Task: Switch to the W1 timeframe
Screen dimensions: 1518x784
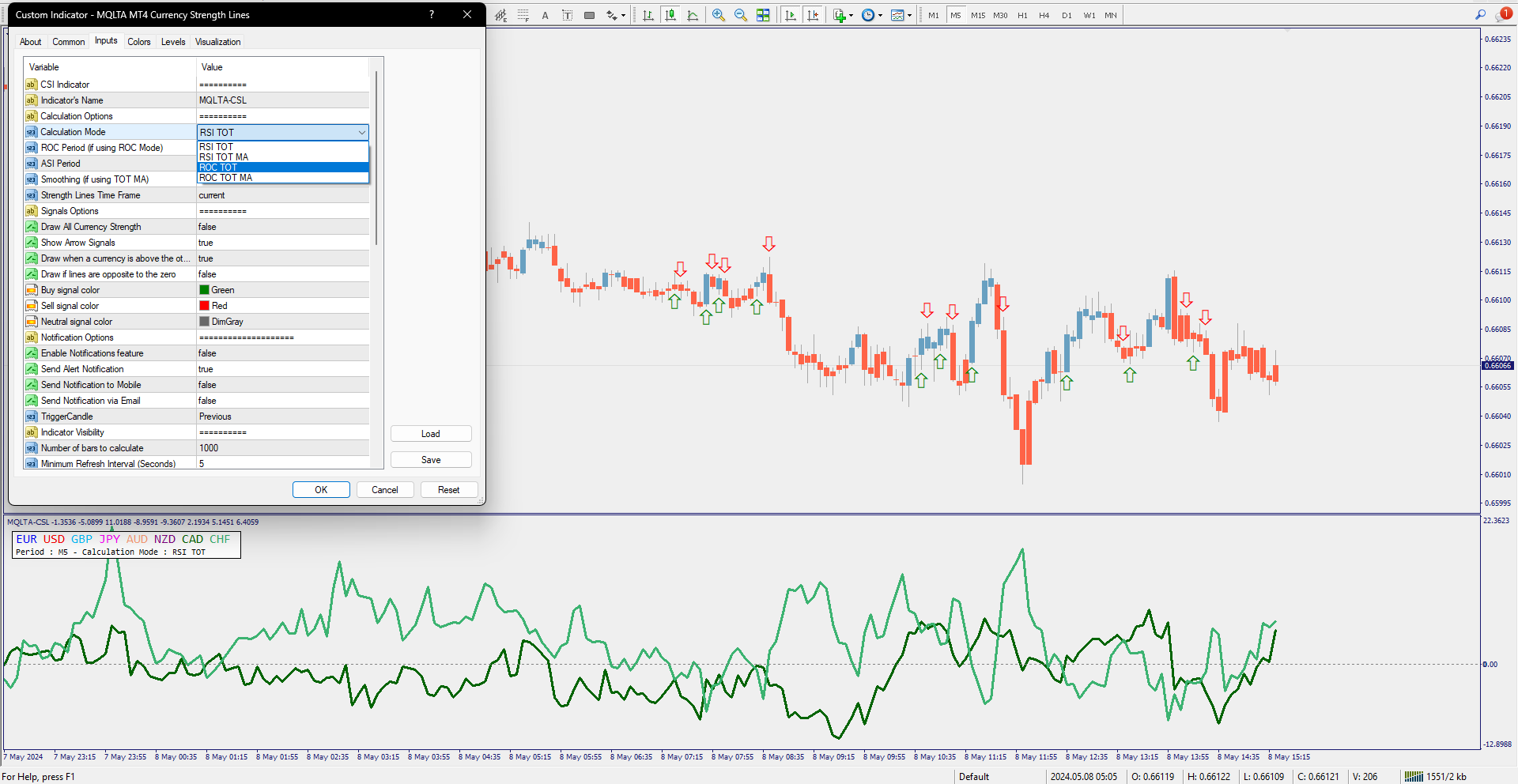Action: coord(1089,15)
